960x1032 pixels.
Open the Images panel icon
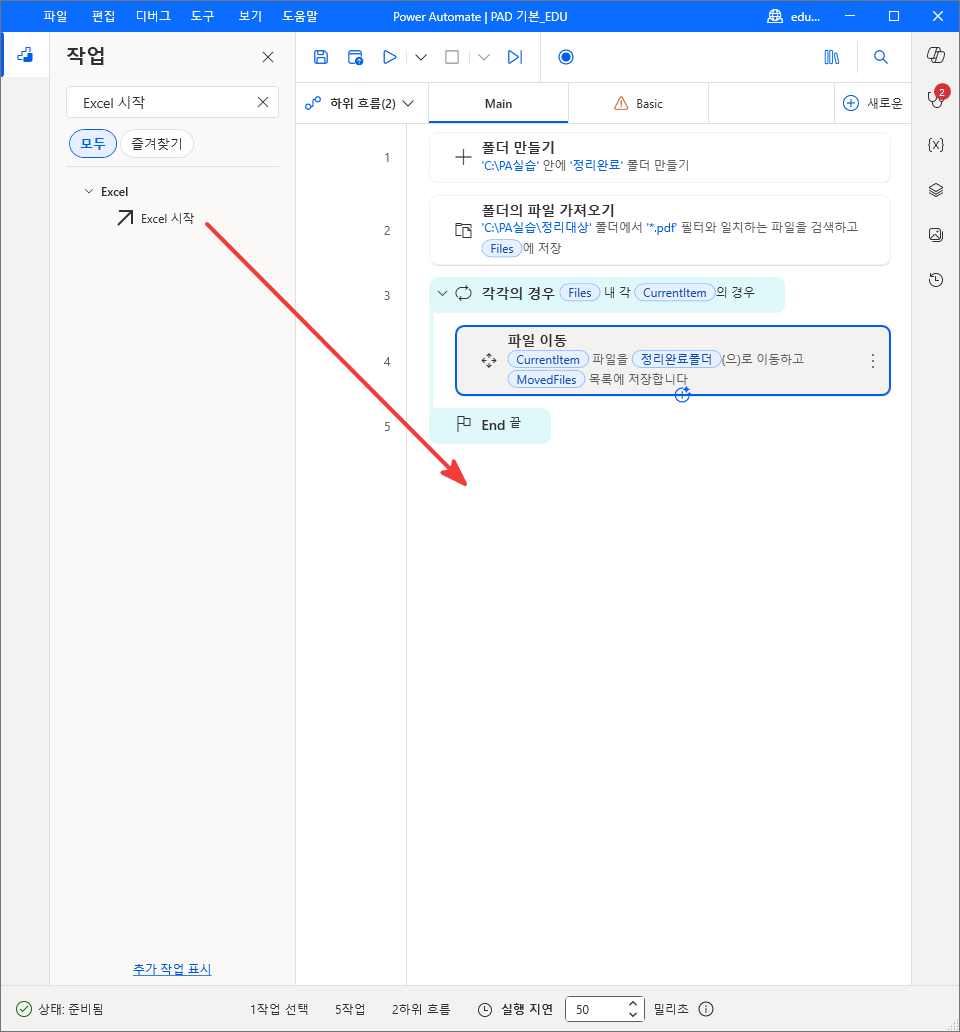coord(936,234)
